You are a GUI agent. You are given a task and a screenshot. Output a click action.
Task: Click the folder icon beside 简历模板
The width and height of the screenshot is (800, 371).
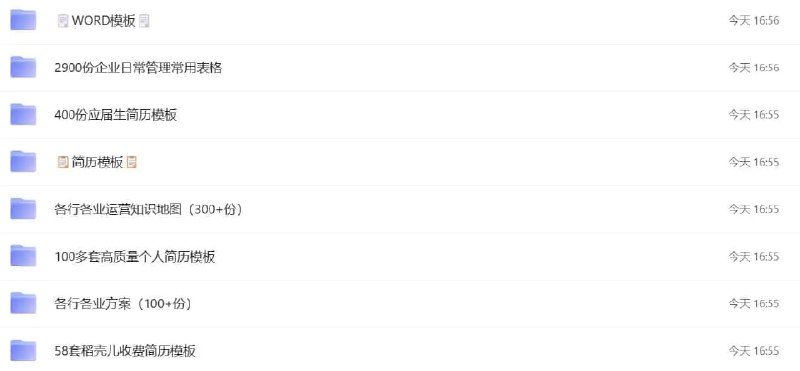(23, 162)
